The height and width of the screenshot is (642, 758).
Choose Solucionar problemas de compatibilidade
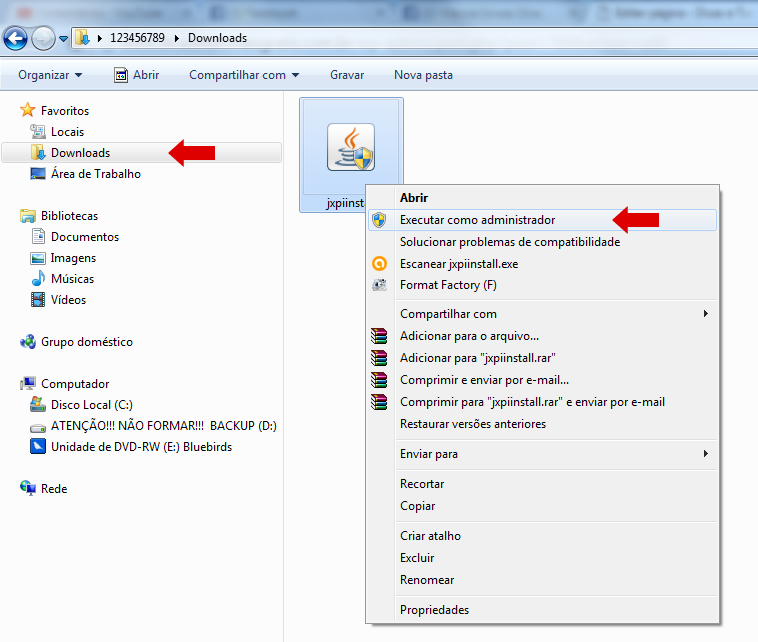pyautogui.click(x=510, y=242)
